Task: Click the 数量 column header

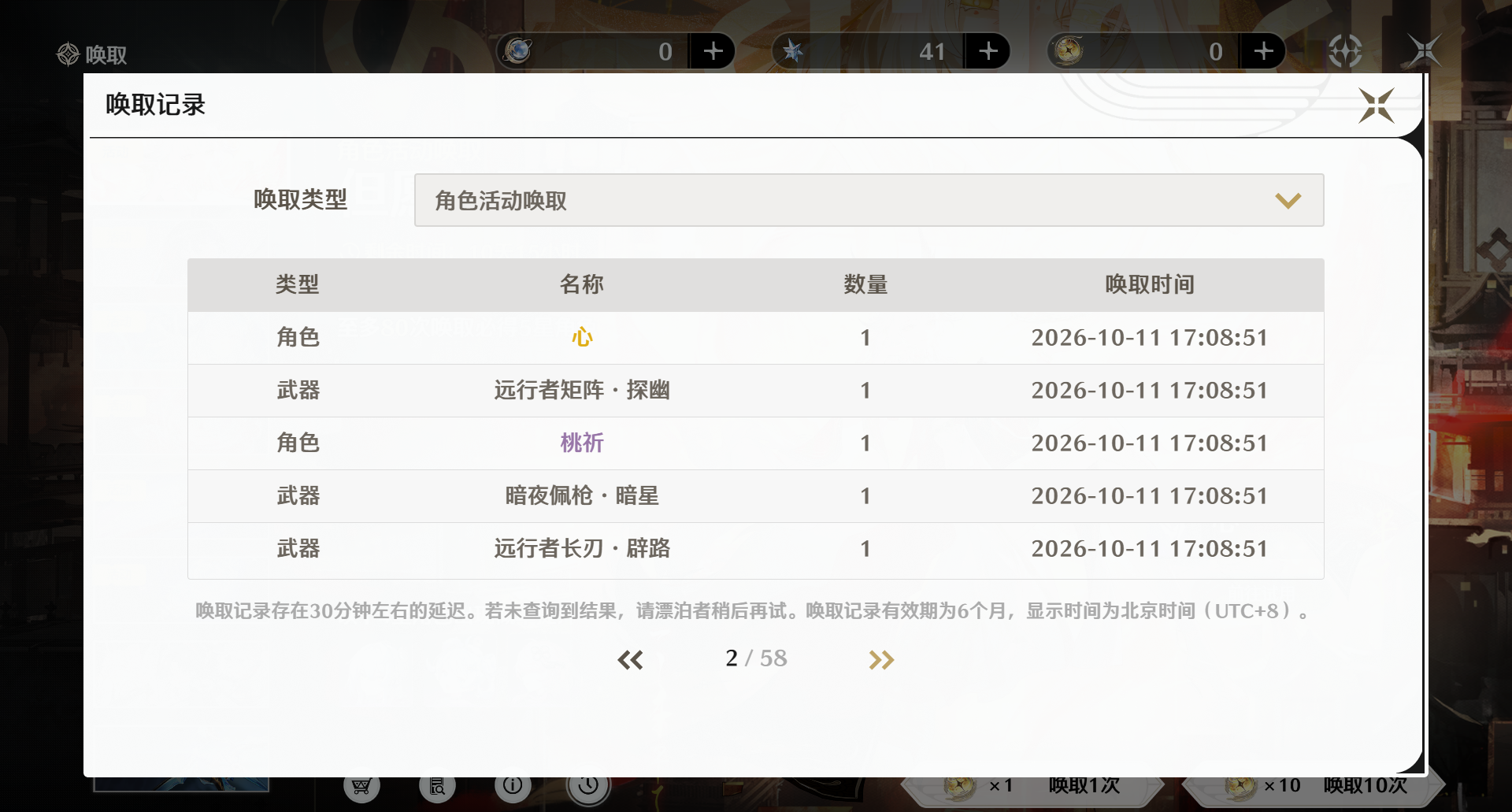Action: 866,284
